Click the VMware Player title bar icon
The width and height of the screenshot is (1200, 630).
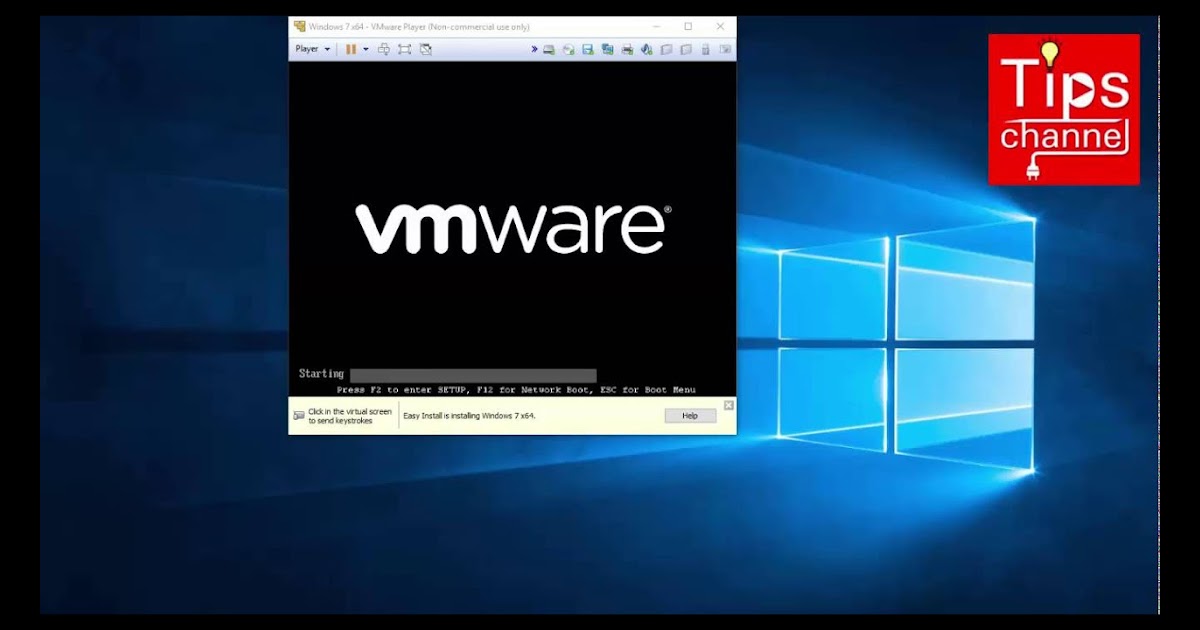(x=299, y=27)
